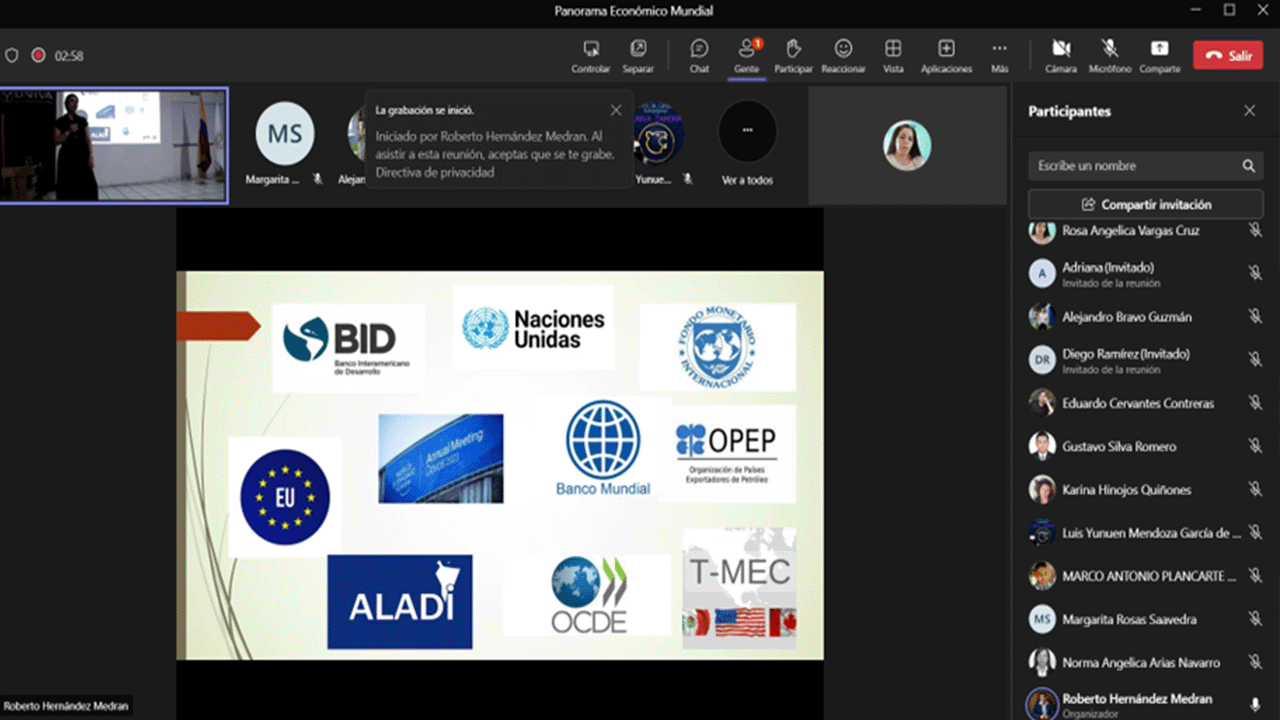1280x720 pixels.
Task: Click Compartir invitación button
Action: coord(1146,204)
